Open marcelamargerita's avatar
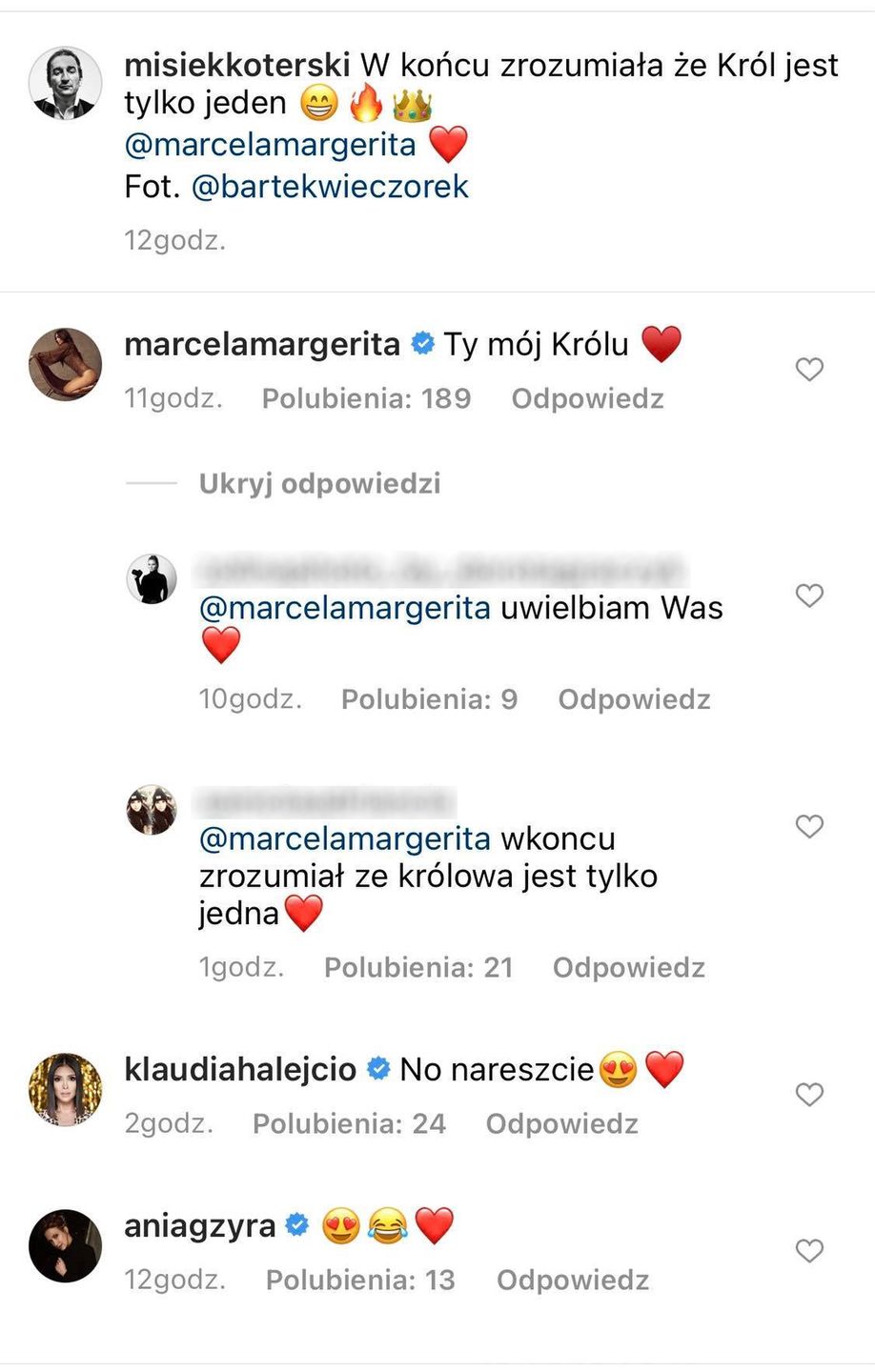 65,364
